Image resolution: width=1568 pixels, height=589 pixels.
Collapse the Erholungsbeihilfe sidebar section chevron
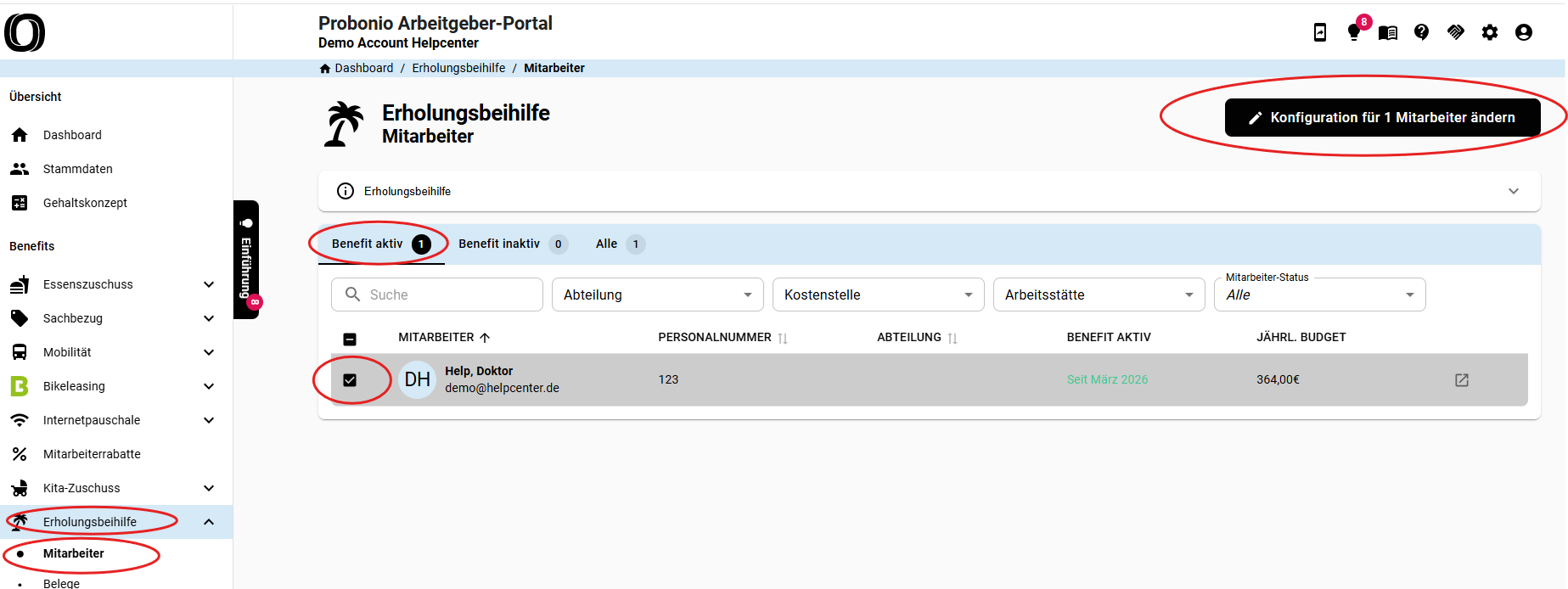click(x=209, y=522)
